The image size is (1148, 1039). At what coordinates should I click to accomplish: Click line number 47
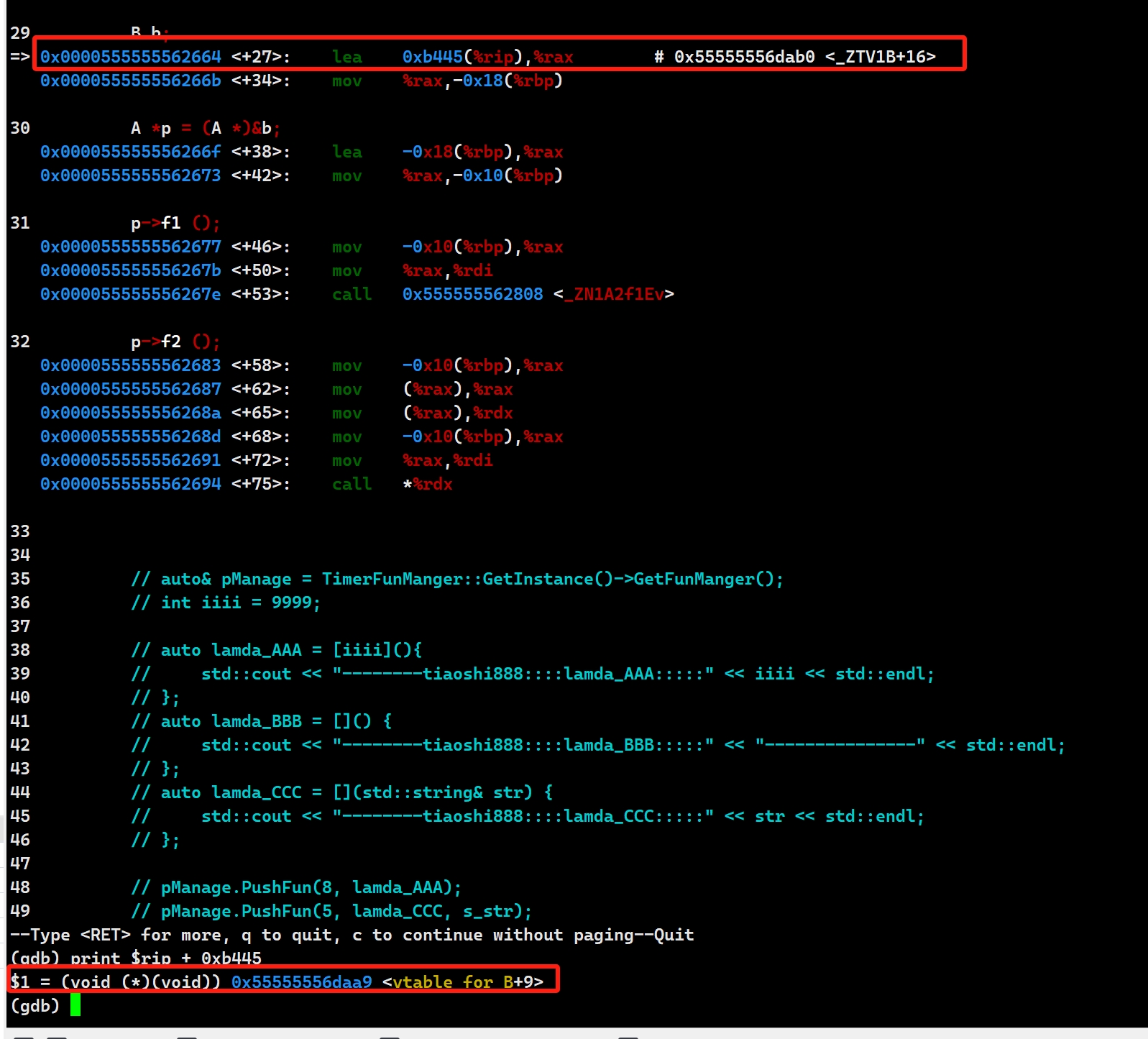(20, 864)
